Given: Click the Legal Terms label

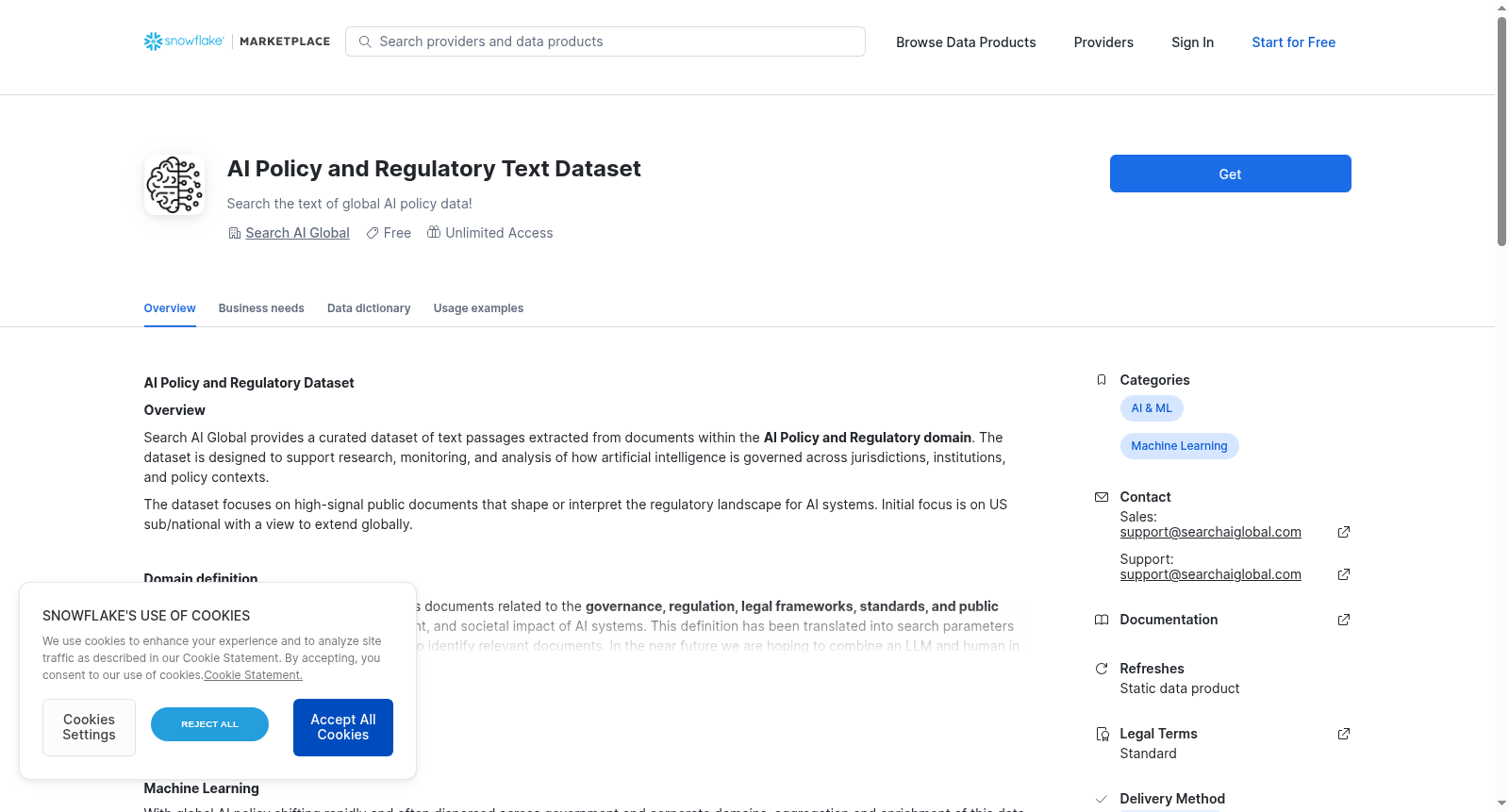Looking at the screenshot, I should click(1158, 734).
